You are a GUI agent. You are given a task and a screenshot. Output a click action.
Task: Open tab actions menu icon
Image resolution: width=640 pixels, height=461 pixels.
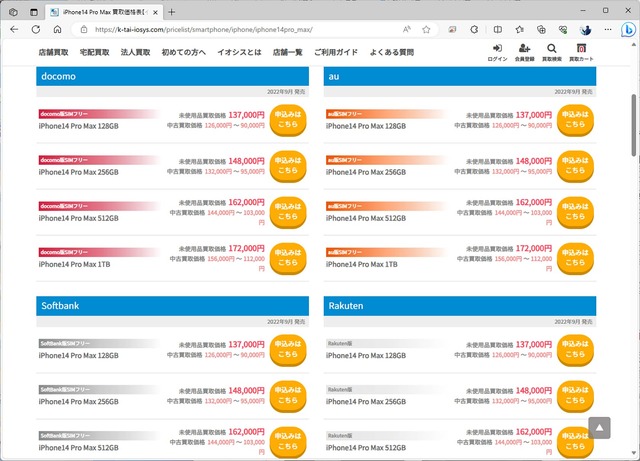(x=34, y=12)
